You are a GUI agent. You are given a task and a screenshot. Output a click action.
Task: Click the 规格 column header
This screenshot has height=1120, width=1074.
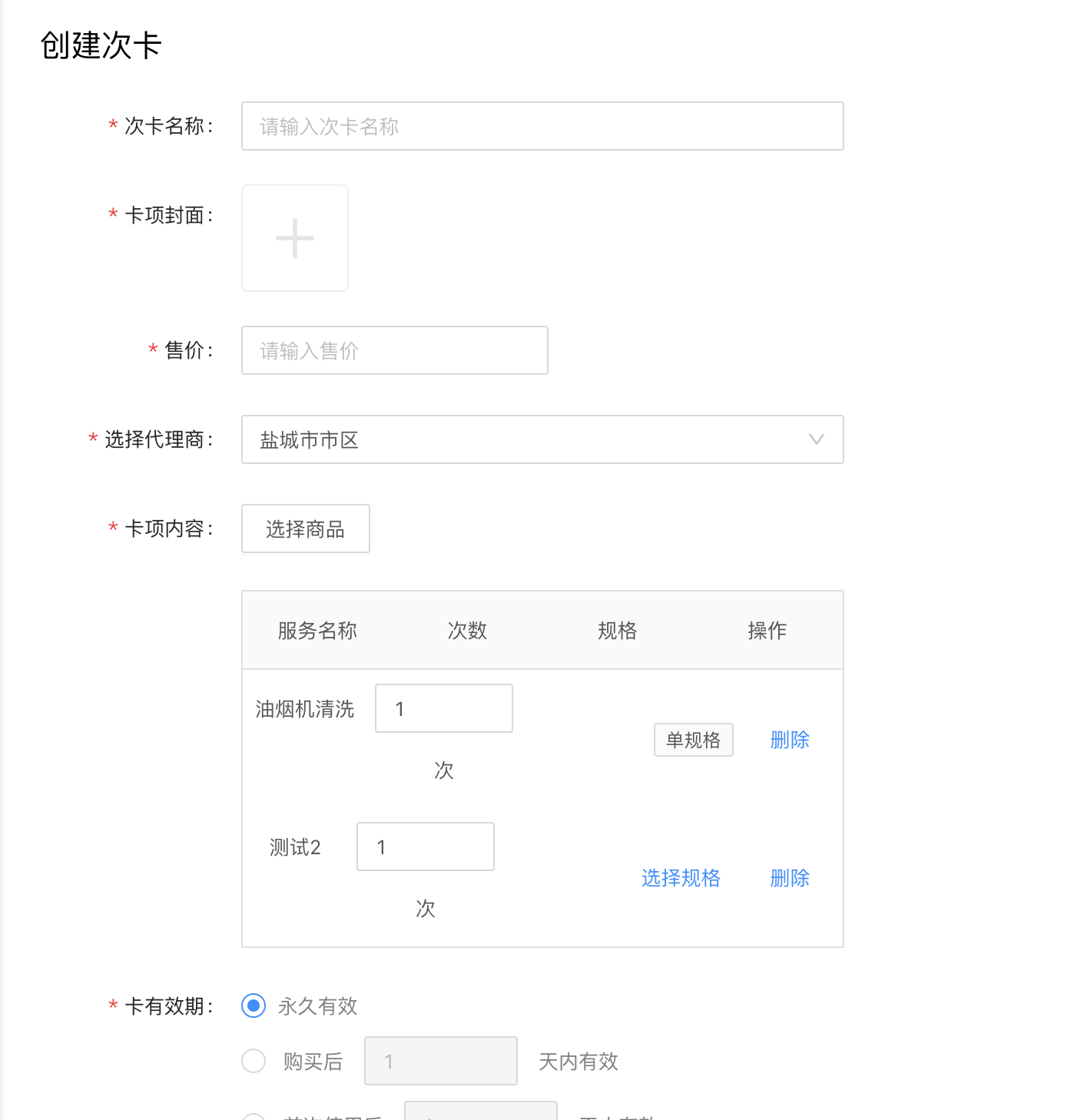pos(617,631)
